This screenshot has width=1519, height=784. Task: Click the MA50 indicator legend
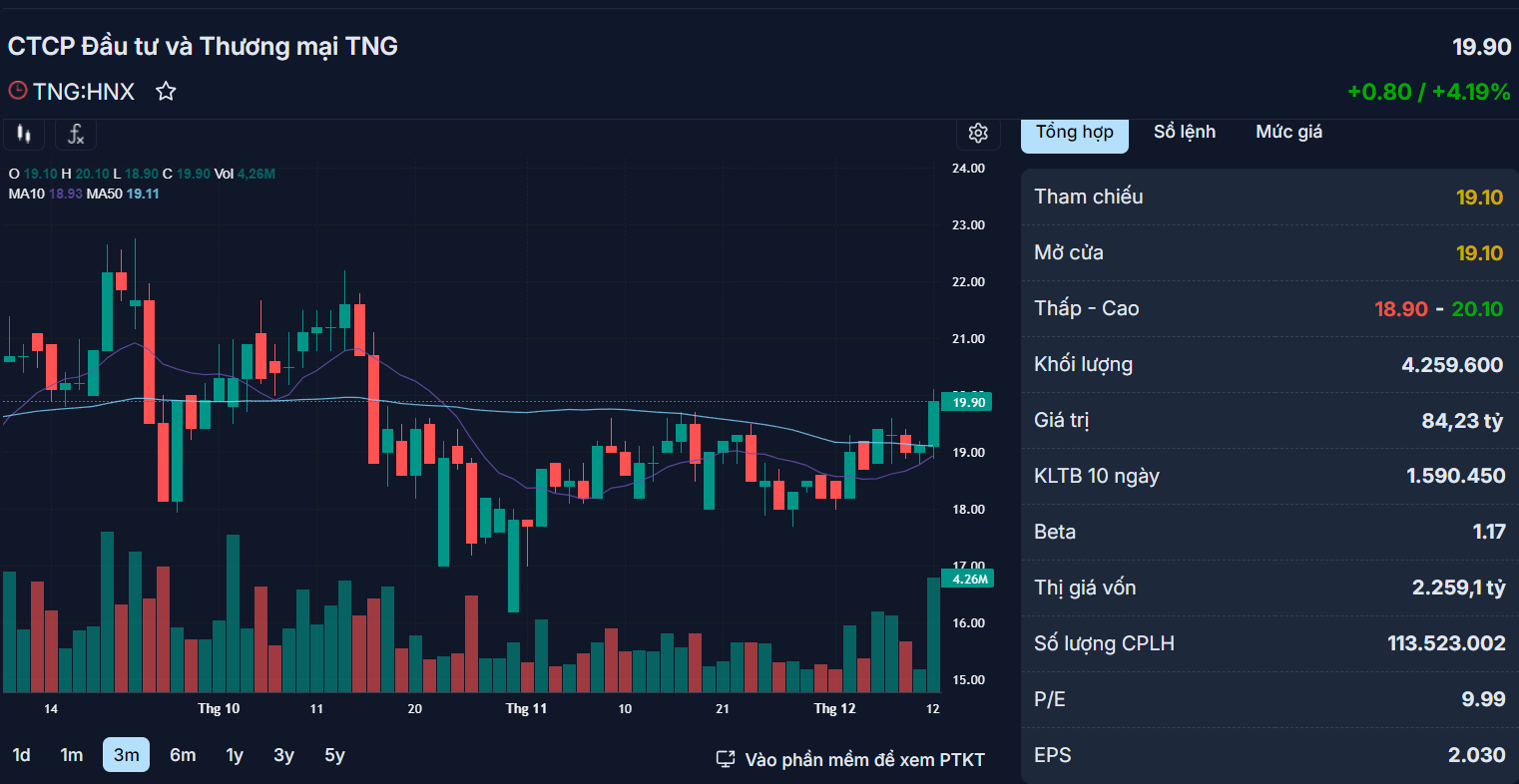(123, 194)
